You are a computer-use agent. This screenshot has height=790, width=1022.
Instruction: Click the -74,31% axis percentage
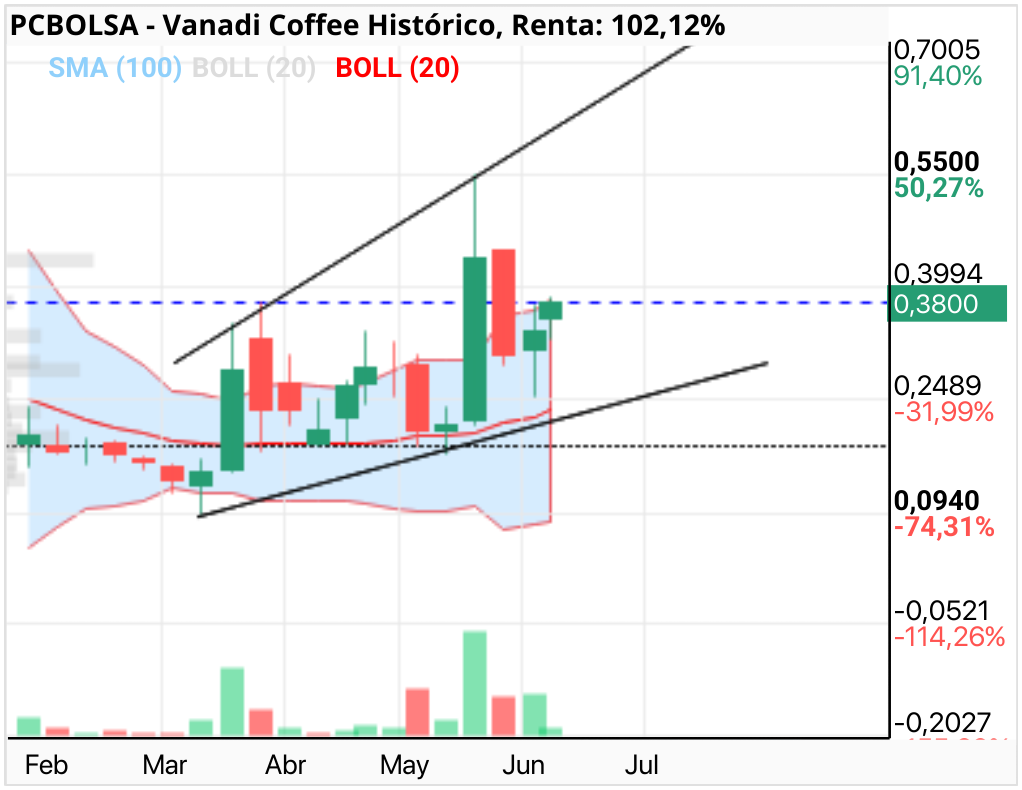click(x=944, y=527)
